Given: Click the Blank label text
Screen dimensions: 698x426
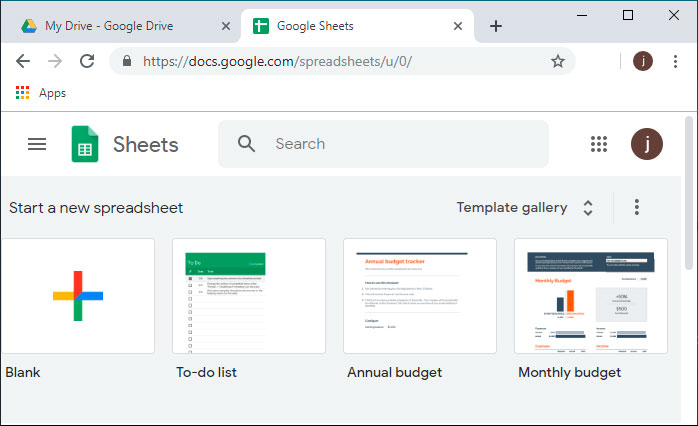Looking at the screenshot, I should coord(23,372).
